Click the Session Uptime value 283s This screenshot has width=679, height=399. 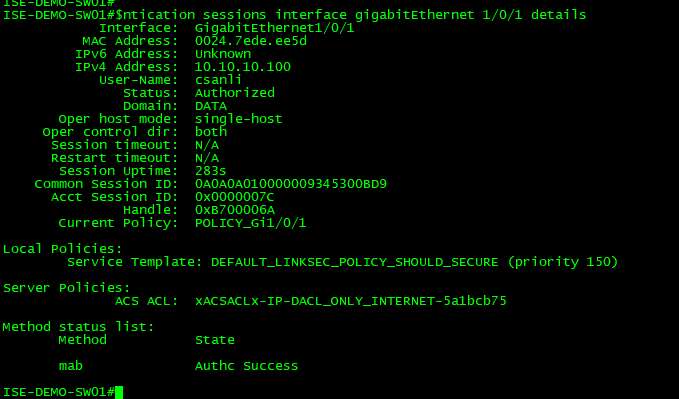[x=210, y=171]
